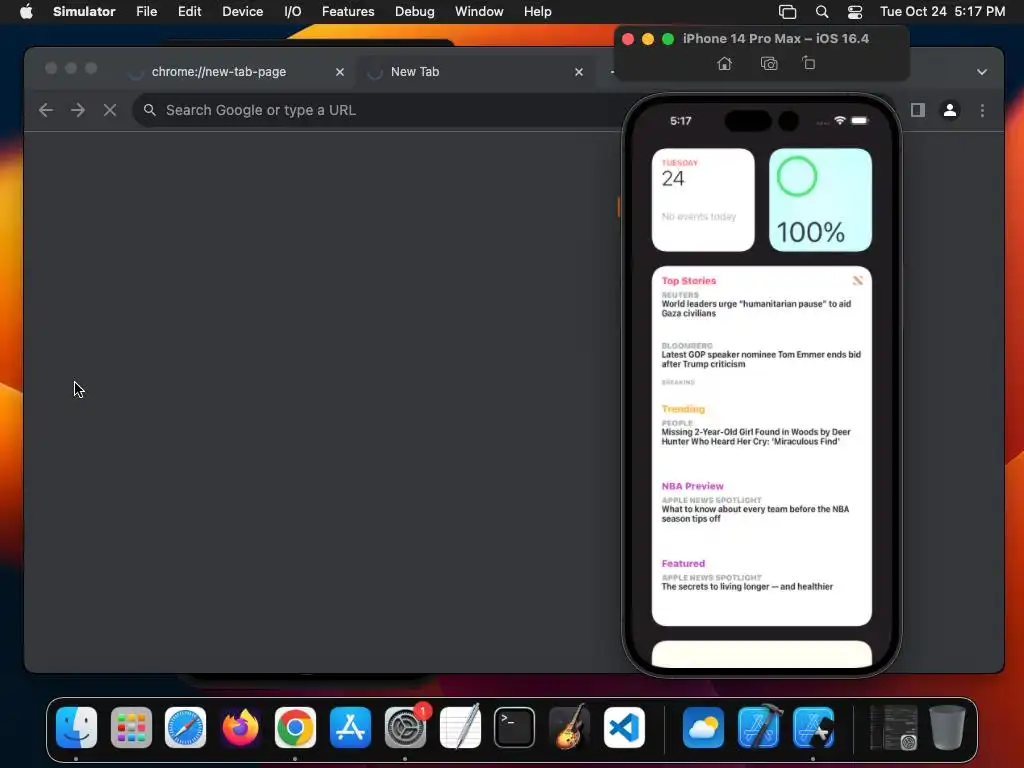Open the Reuters humanitarian pause story
This screenshot has width=1024, height=768.
[756, 304]
